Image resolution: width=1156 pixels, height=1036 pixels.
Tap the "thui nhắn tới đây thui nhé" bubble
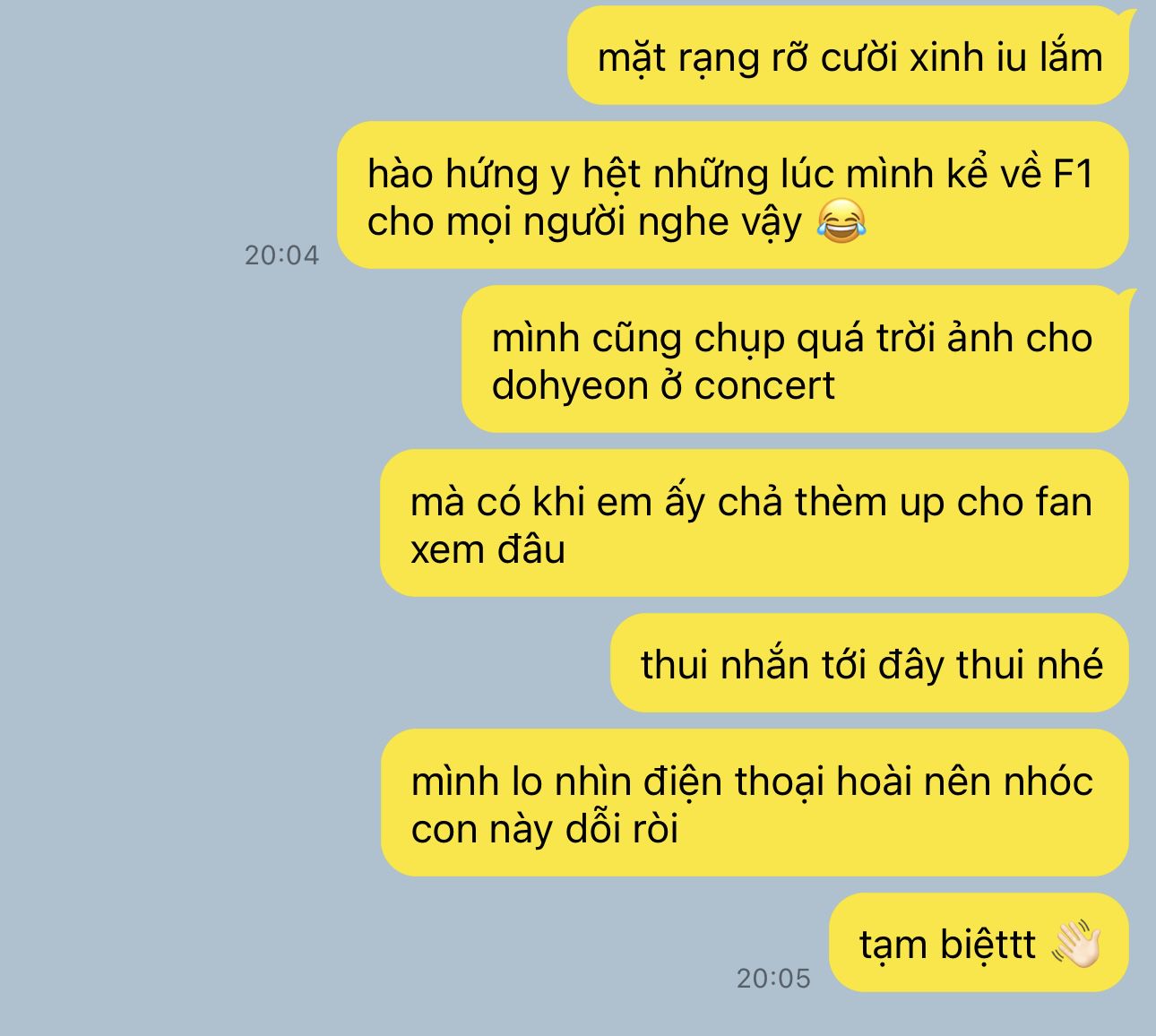[870, 663]
